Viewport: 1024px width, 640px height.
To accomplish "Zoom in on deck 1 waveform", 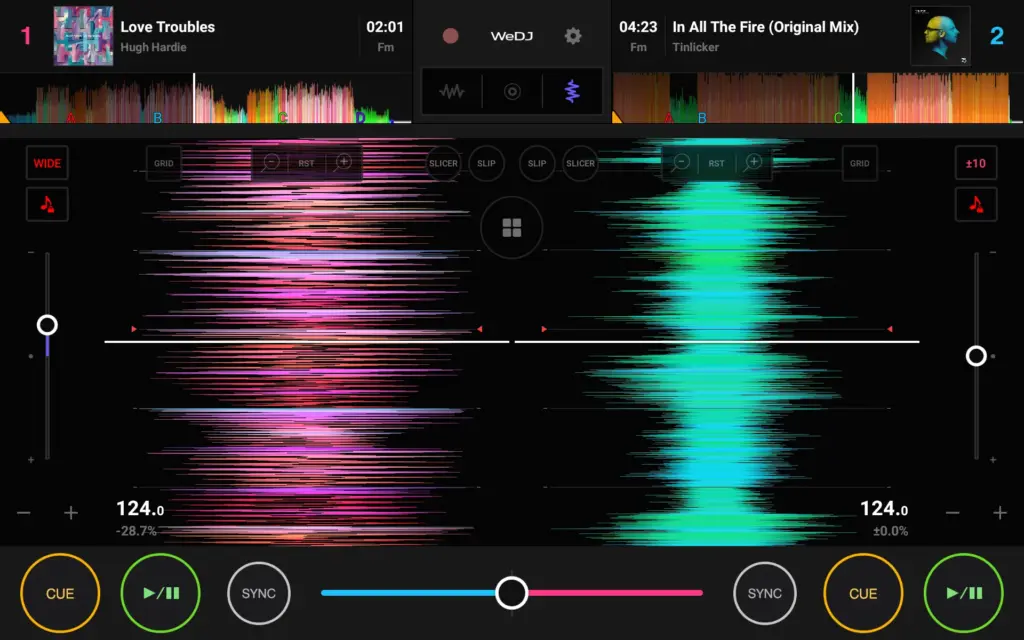I will [x=343, y=163].
